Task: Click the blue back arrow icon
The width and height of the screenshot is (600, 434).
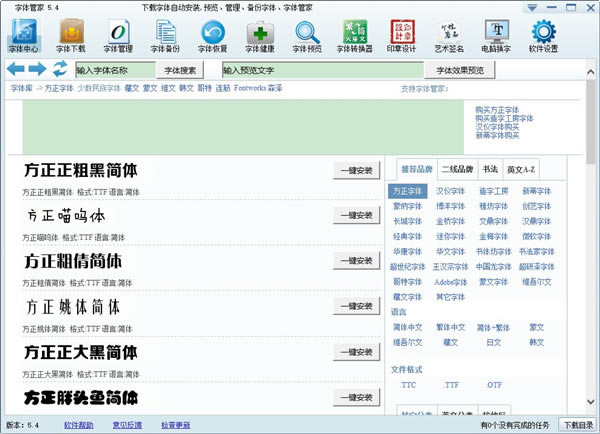Action: click(16, 69)
